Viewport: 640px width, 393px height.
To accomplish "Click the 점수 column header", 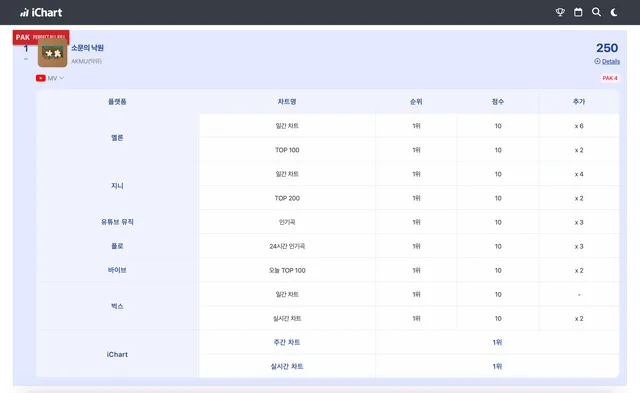I will [498, 102].
